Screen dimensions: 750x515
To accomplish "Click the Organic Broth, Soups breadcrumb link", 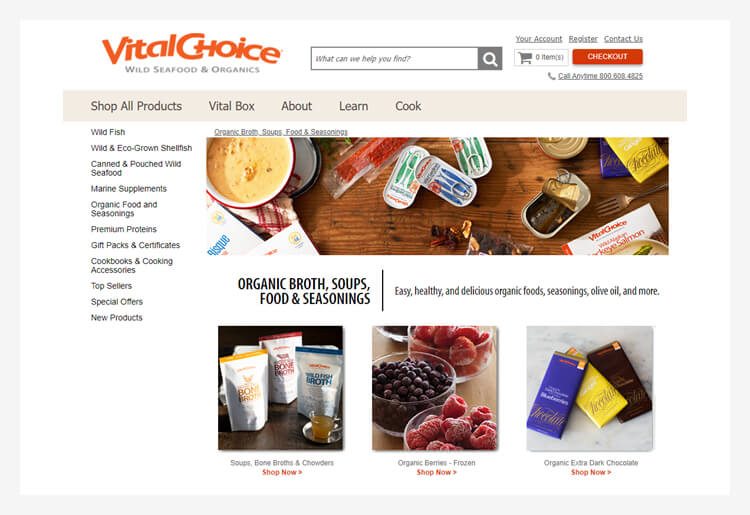I will pos(281,131).
